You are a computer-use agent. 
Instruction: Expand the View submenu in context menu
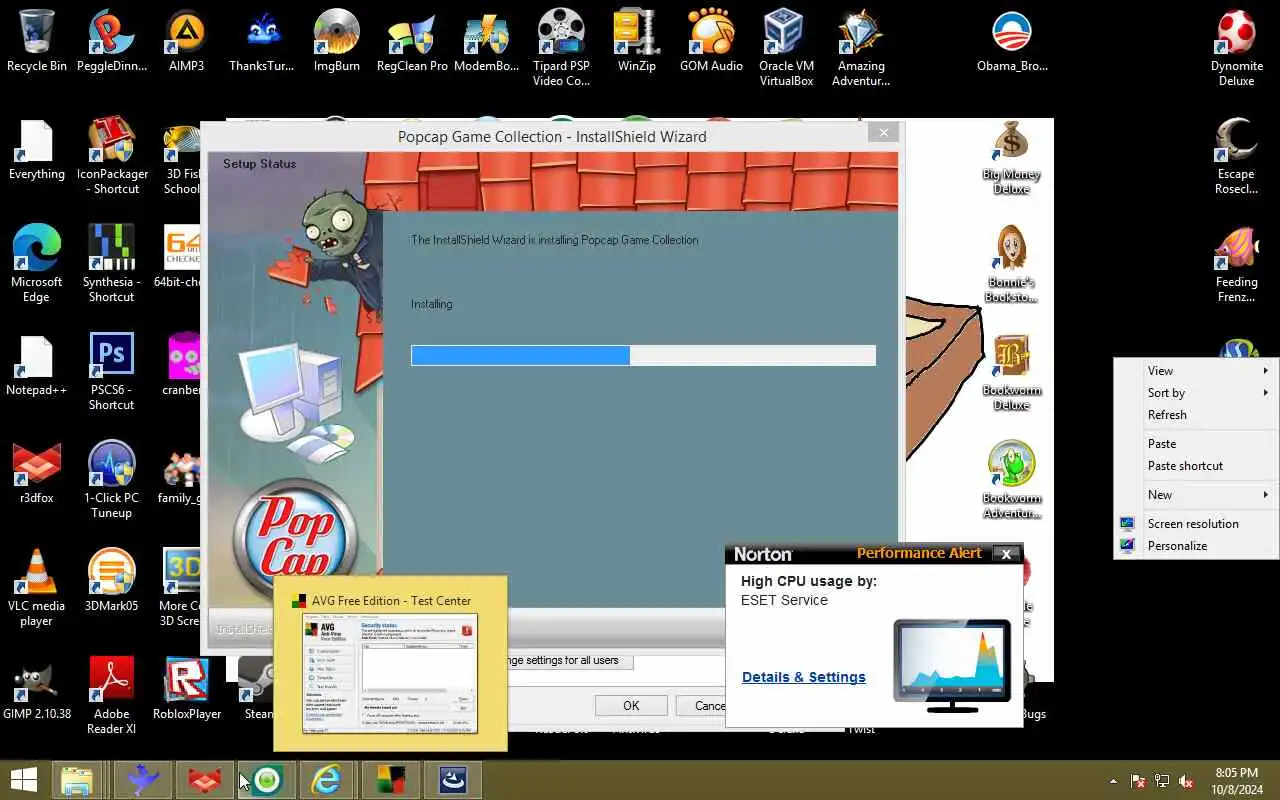(x=1196, y=370)
